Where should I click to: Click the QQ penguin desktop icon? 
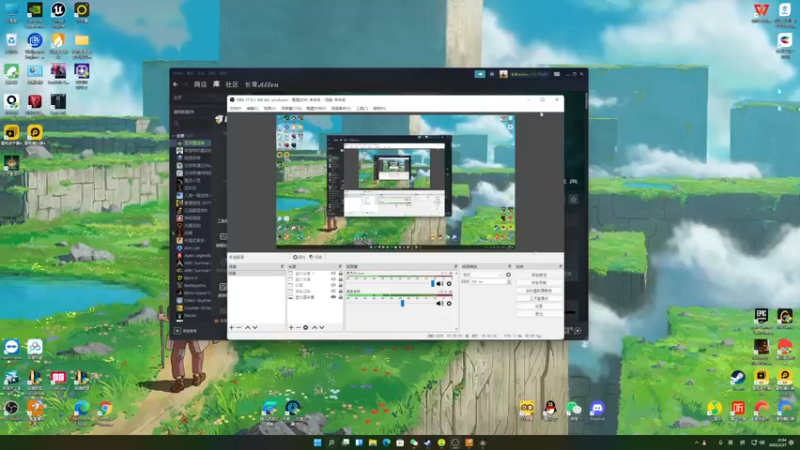pyautogui.click(x=550, y=408)
